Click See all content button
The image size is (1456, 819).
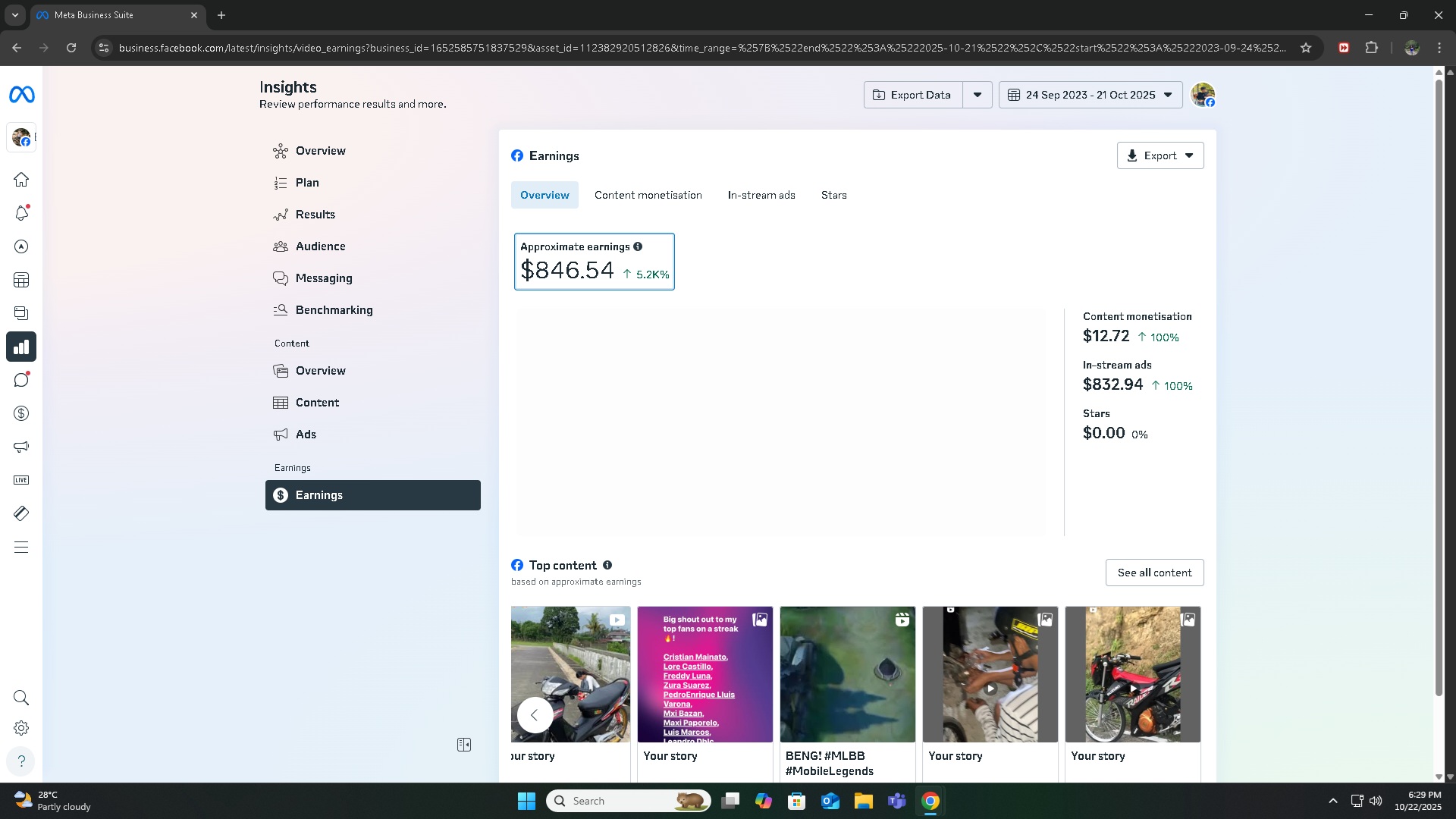pyautogui.click(x=1153, y=573)
